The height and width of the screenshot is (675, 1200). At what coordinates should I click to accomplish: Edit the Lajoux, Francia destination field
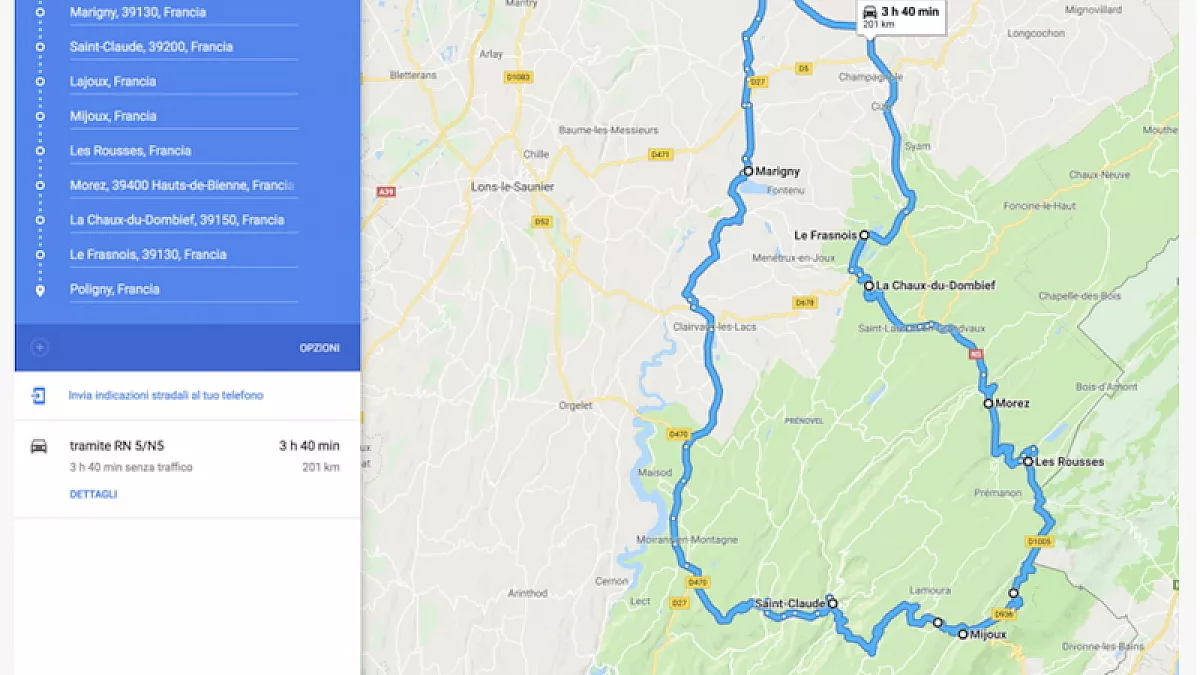[x=184, y=82]
